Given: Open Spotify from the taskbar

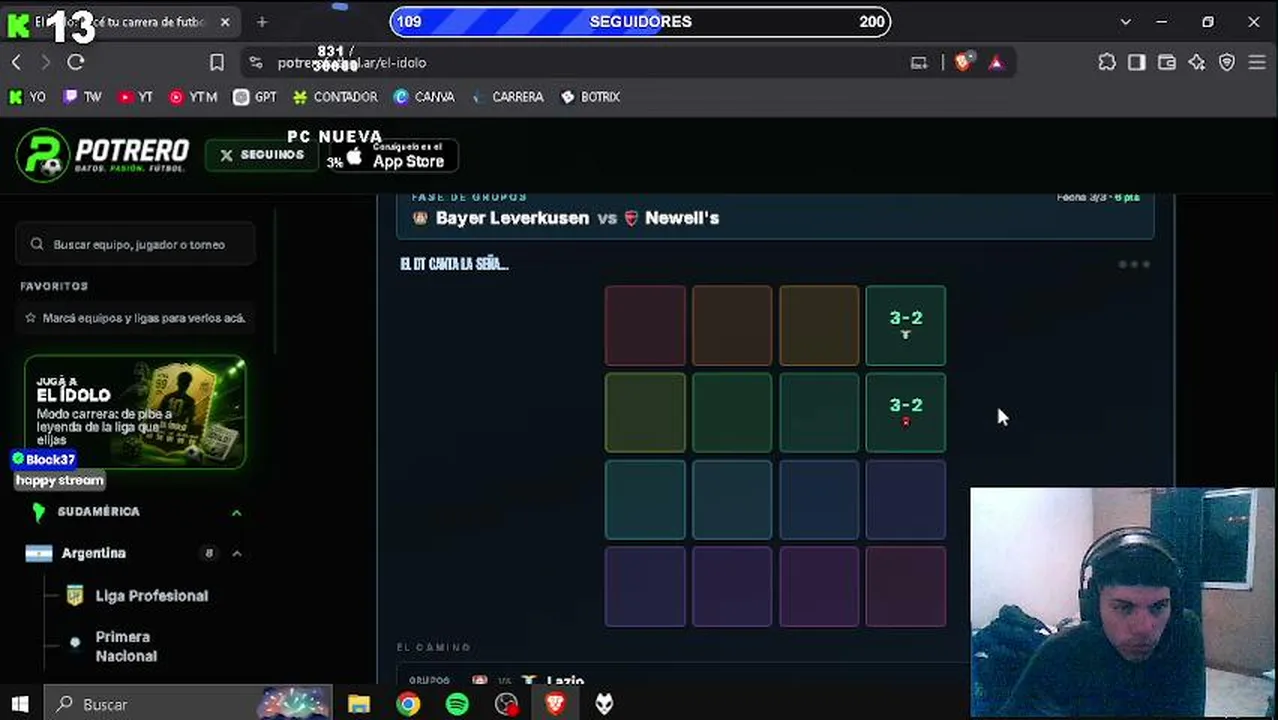Looking at the screenshot, I should [457, 704].
